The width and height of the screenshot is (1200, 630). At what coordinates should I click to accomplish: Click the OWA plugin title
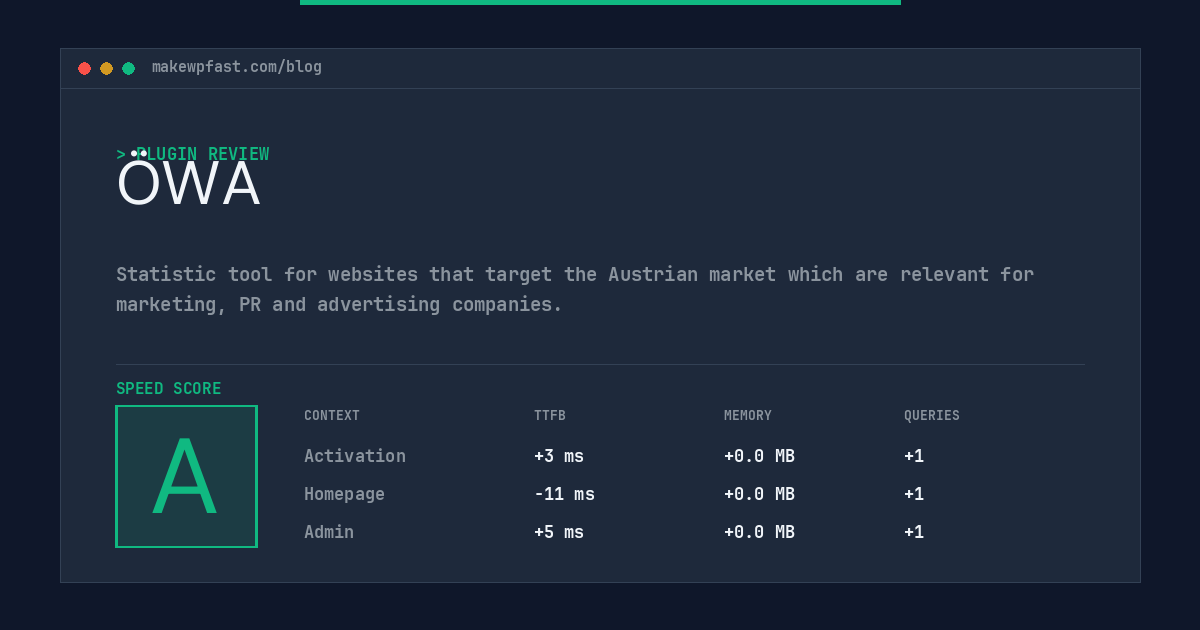click(189, 184)
